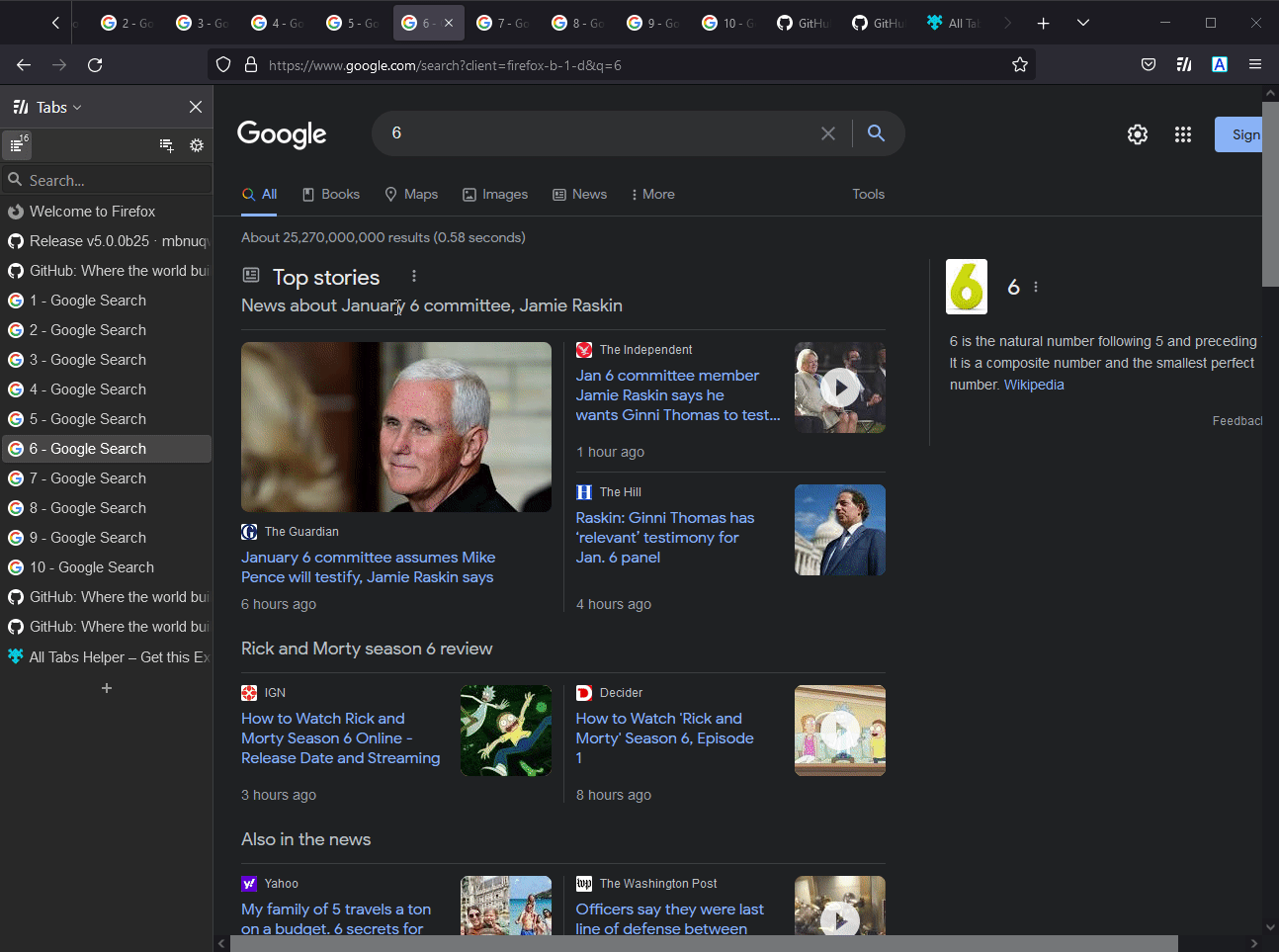Open the Firefox hamburger menu
1279x952 pixels.
pos(1254,64)
